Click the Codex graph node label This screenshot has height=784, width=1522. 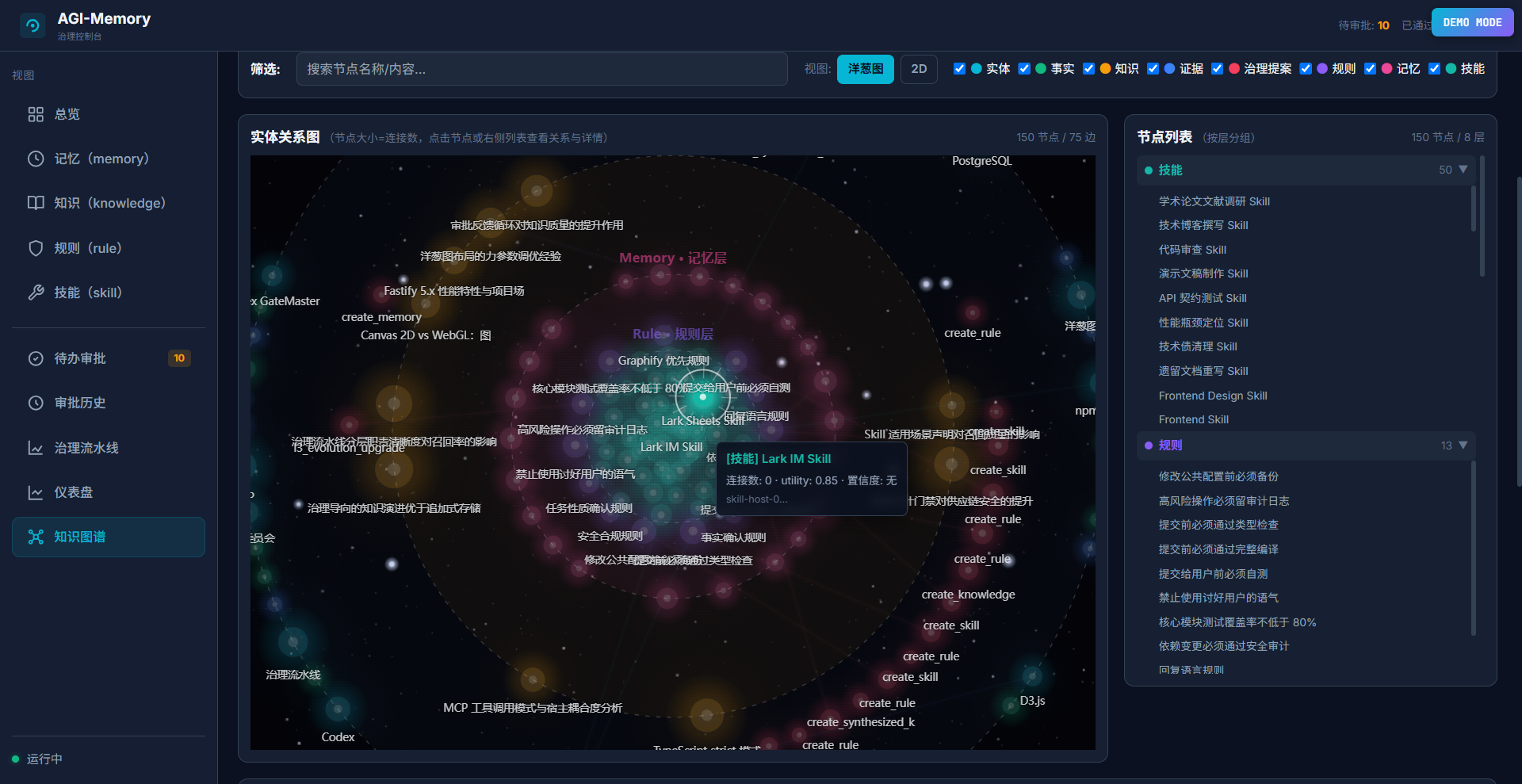338,737
